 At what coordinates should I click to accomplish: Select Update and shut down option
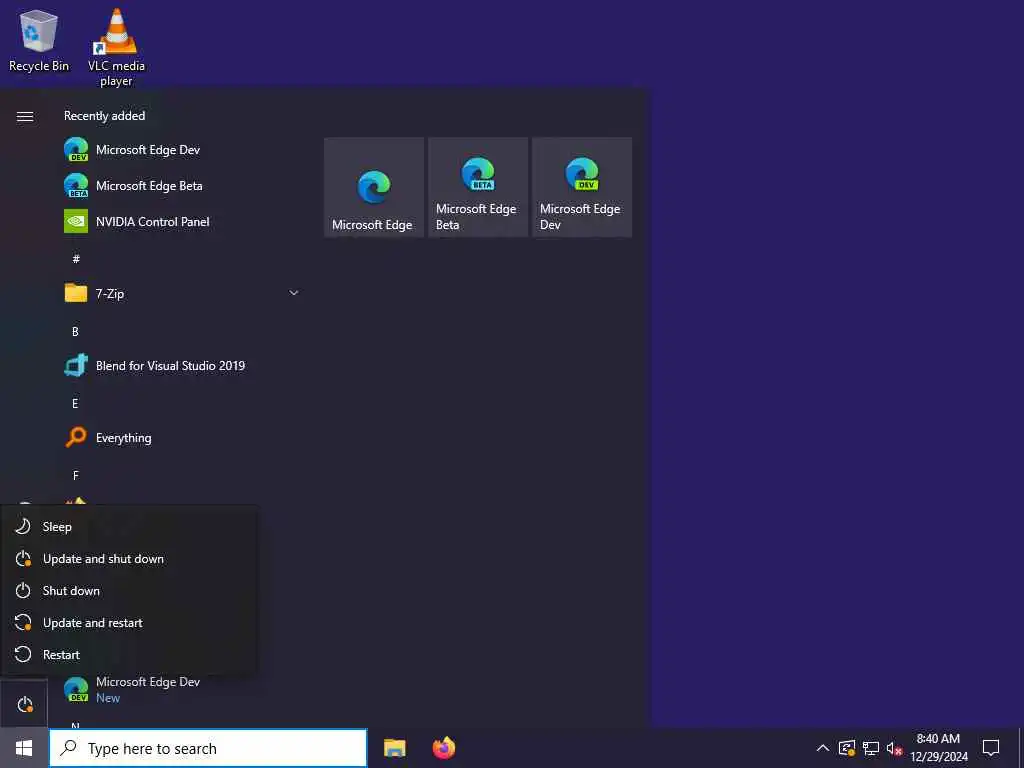tap(129, 558)
